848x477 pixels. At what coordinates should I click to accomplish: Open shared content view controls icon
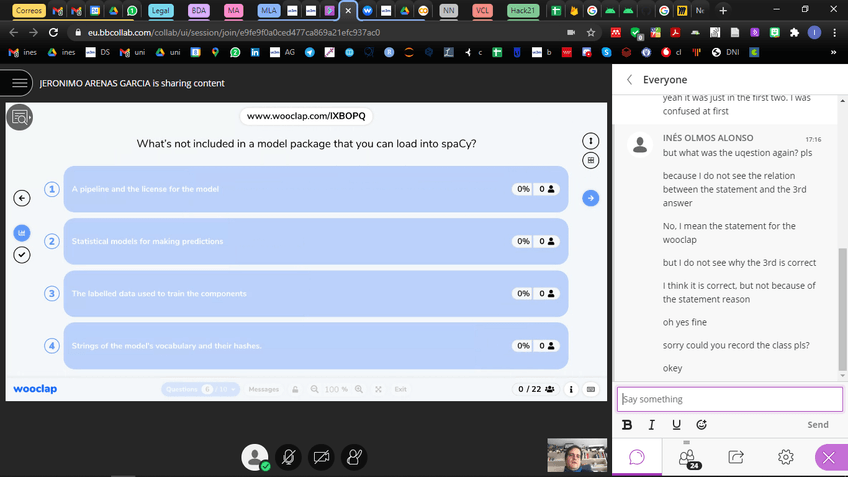pos(19,117)
